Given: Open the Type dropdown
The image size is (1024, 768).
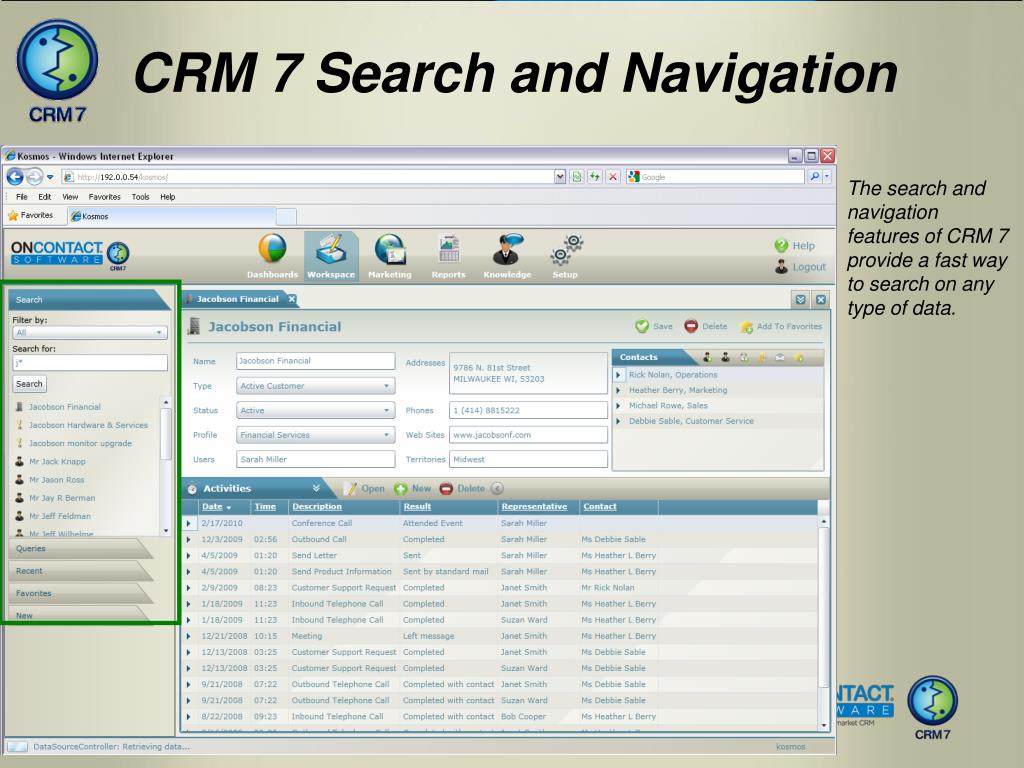Looking at the screenshot, I should tap(315, 386).
